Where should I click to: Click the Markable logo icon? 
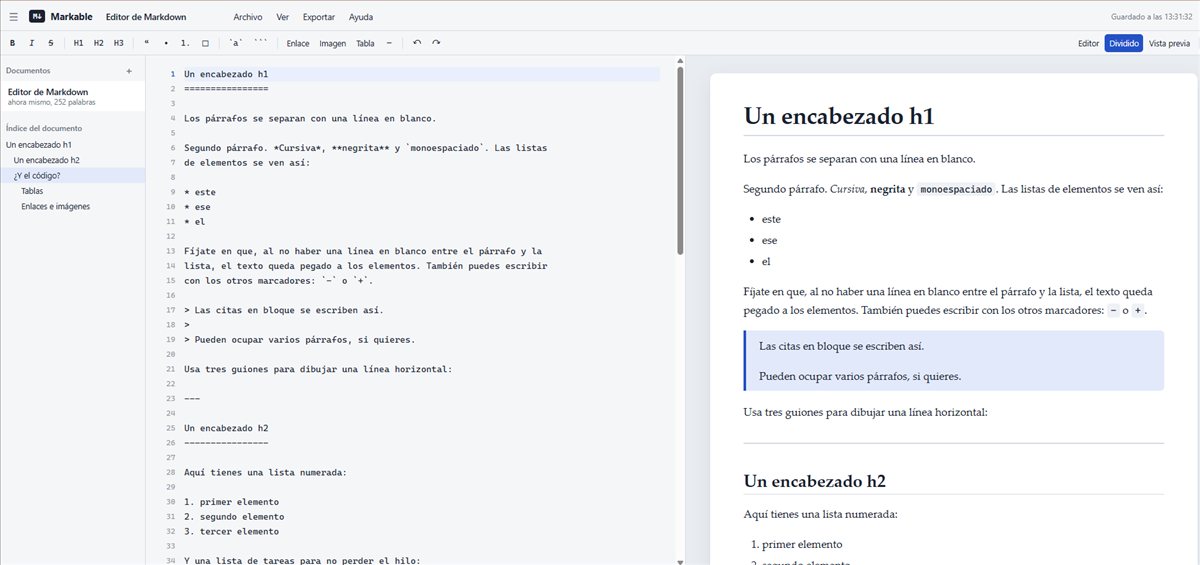click(x=36, y=17)
